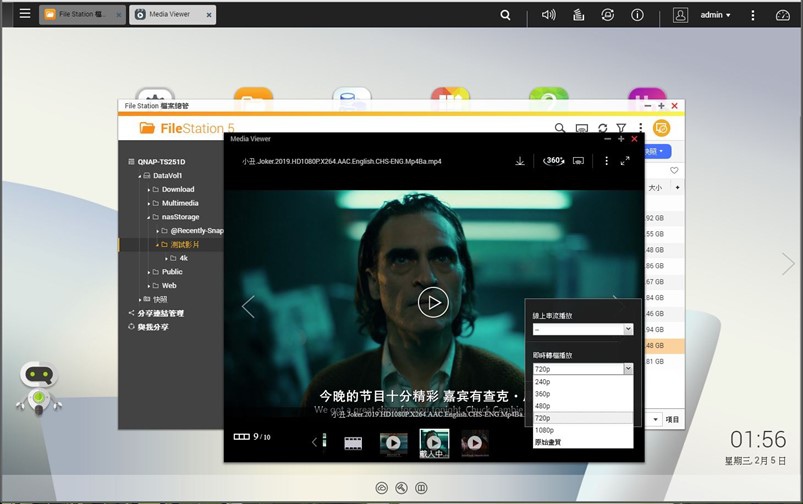Click the File Station search magnifier icon
This screenshot has width=803, height=504.
560,128
